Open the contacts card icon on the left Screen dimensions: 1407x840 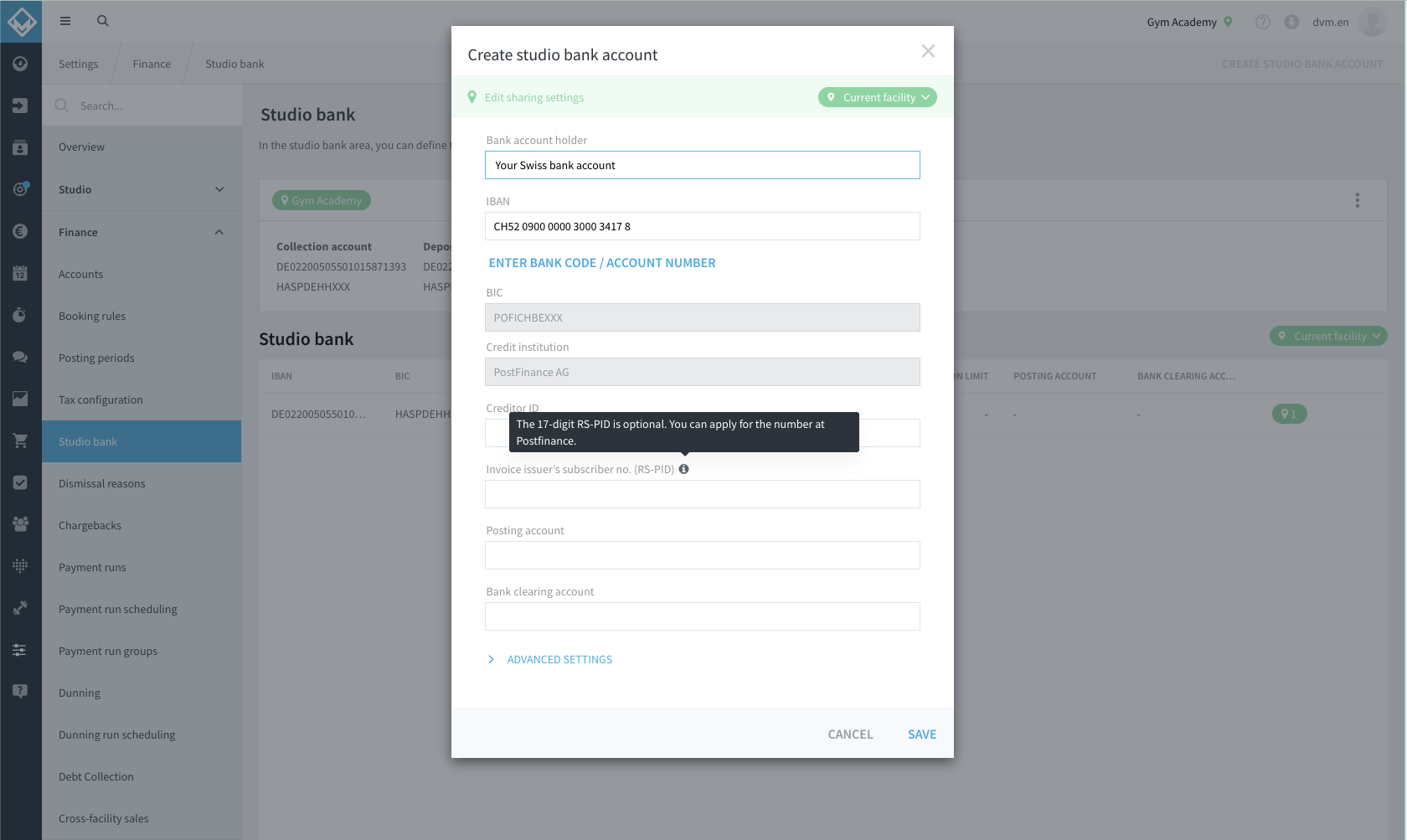[20, 147]
